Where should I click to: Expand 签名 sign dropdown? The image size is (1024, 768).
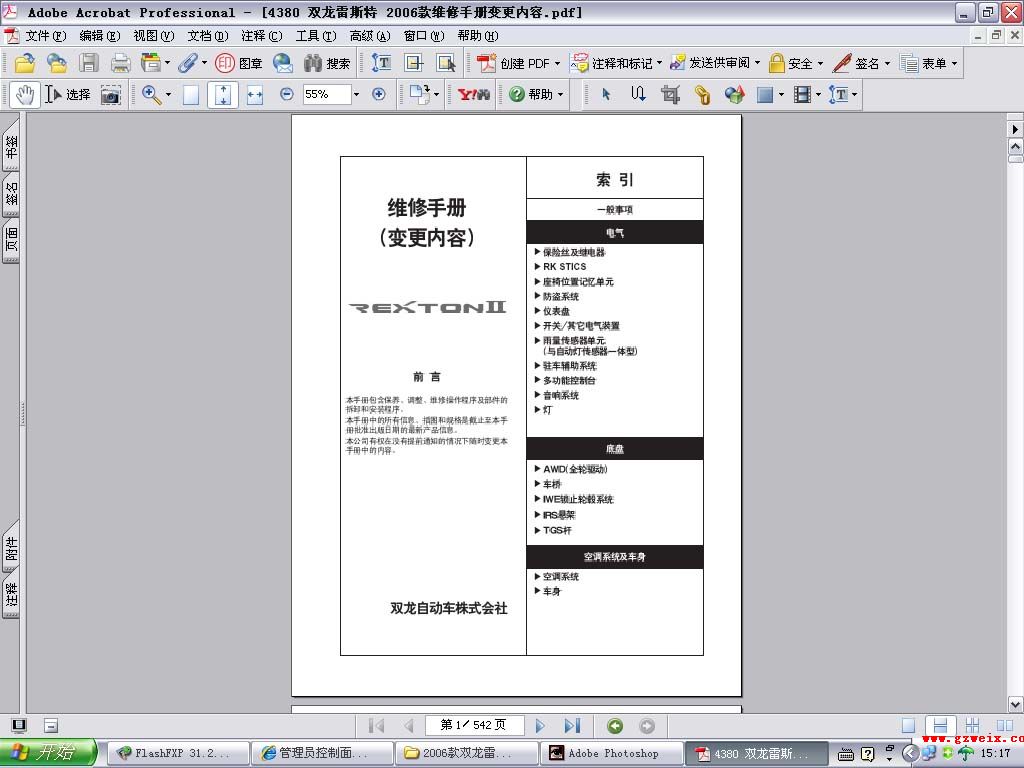point(887,63)
